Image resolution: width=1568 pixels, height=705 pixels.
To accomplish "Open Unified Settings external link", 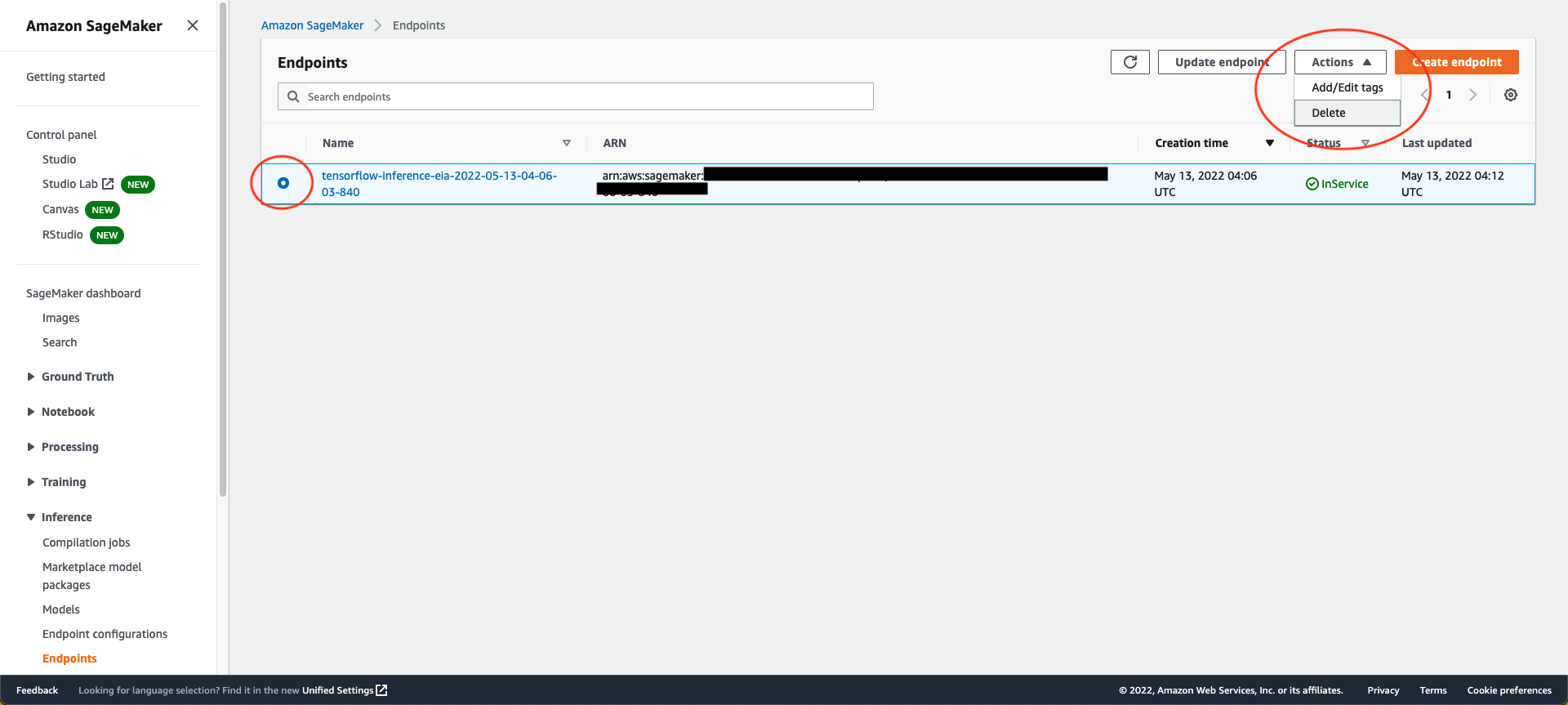I will (x=345, y=690).
